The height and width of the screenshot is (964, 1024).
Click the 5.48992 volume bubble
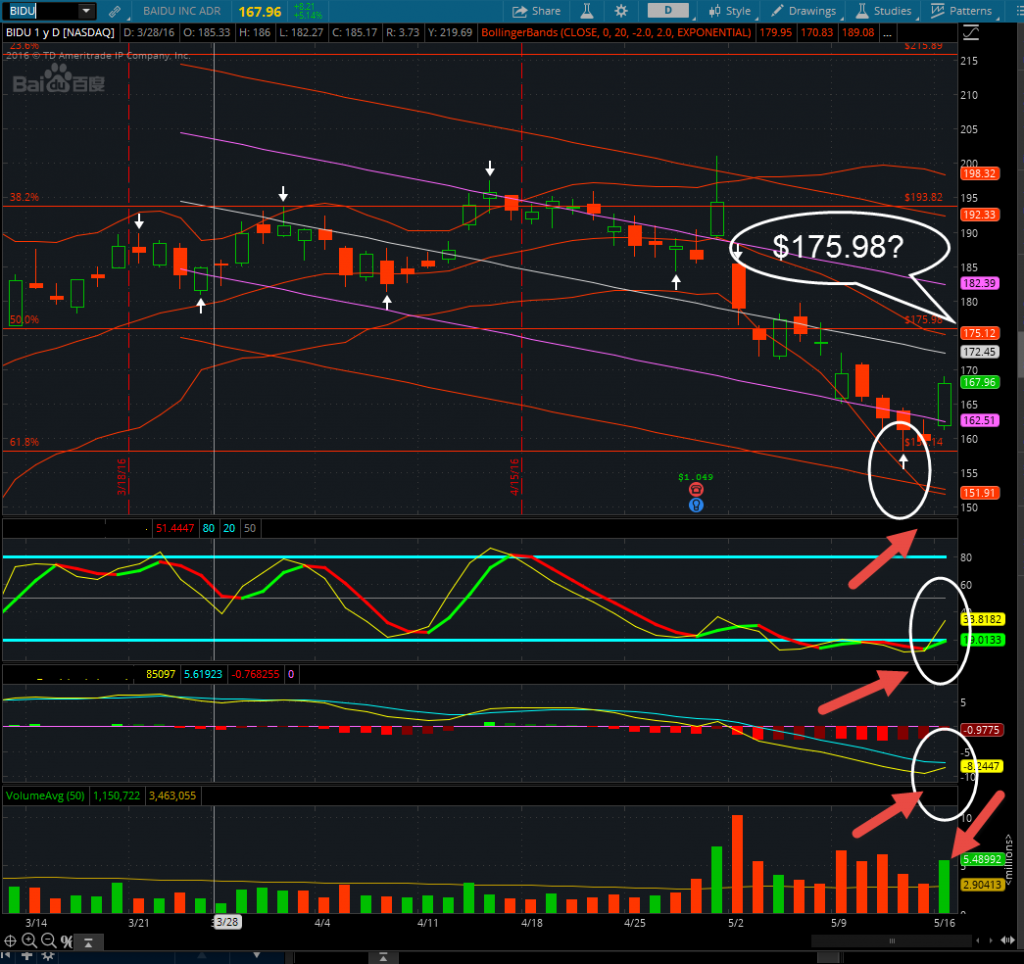(982, 860)
